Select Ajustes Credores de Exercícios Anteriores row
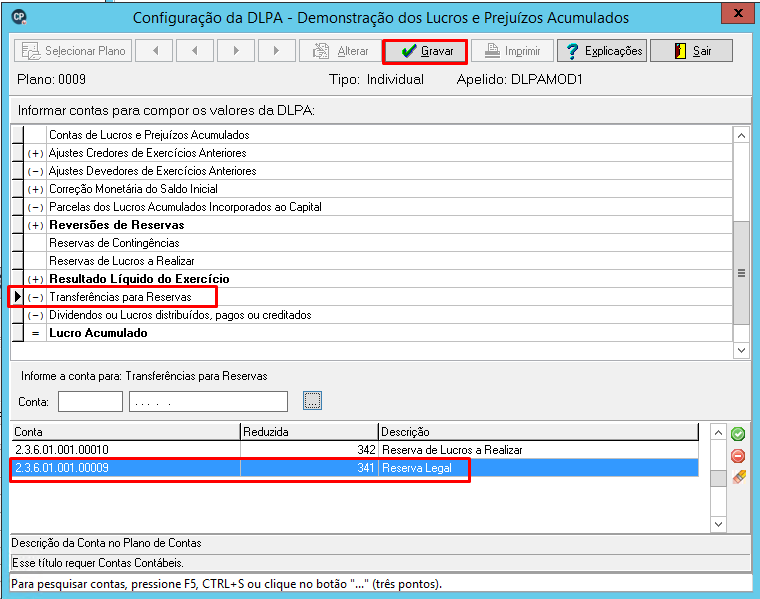Image resolution: width=760 pixels, height=599 pixels. pyautogui.click(x=372, y=153)
